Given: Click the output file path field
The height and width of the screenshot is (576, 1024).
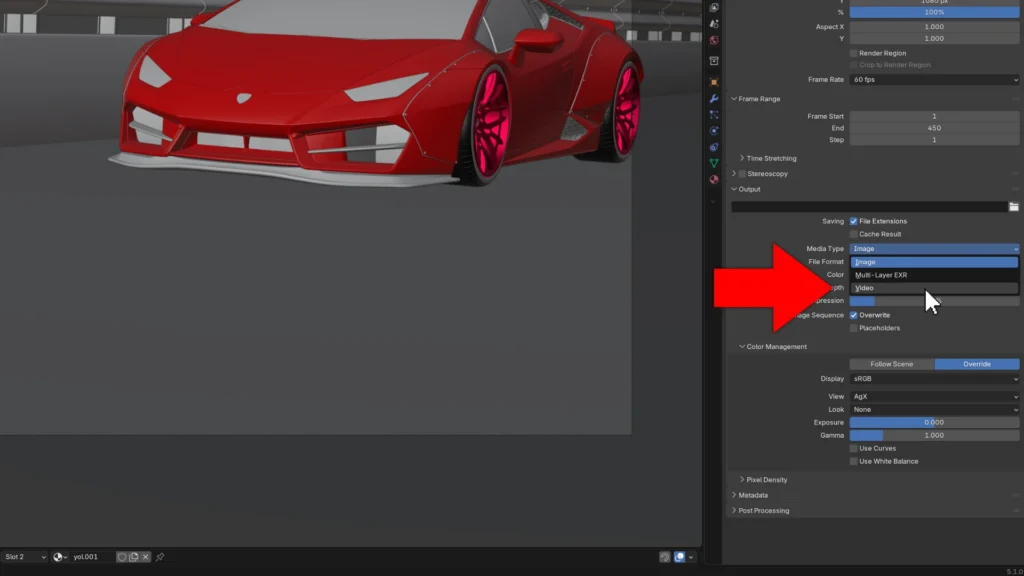Looking at the screenshot, I should click(x=869, y=207).
